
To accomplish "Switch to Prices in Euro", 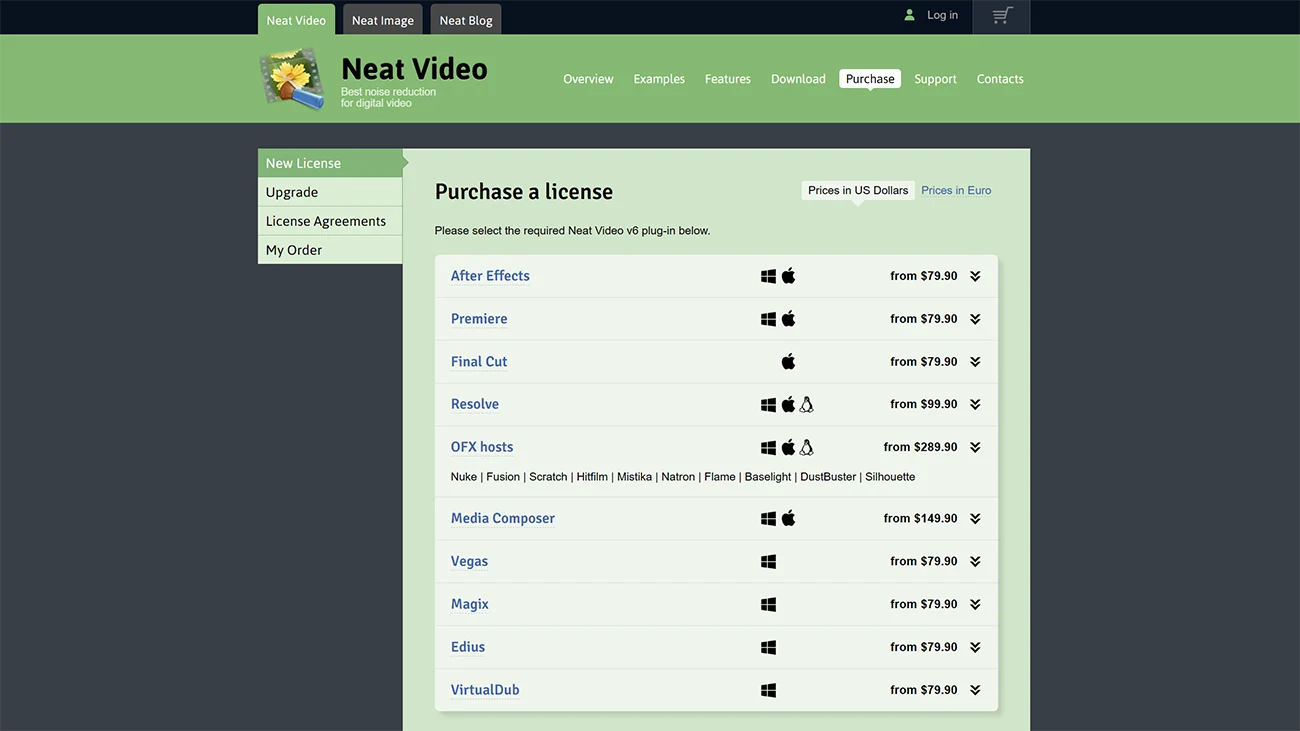I will coord(956,190).
